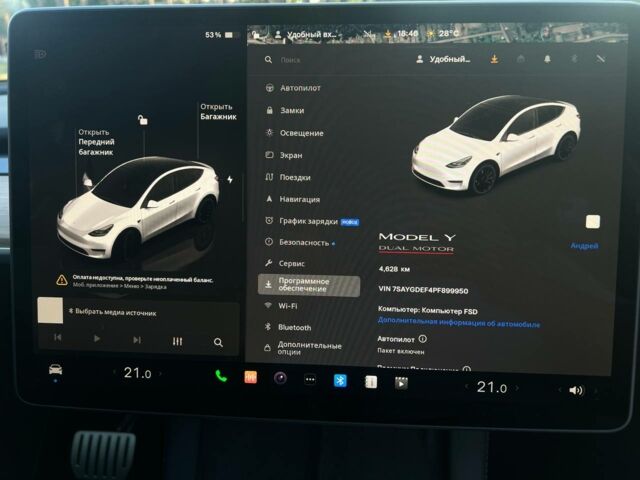Open the notebook manual app icon

click(371, 382)
